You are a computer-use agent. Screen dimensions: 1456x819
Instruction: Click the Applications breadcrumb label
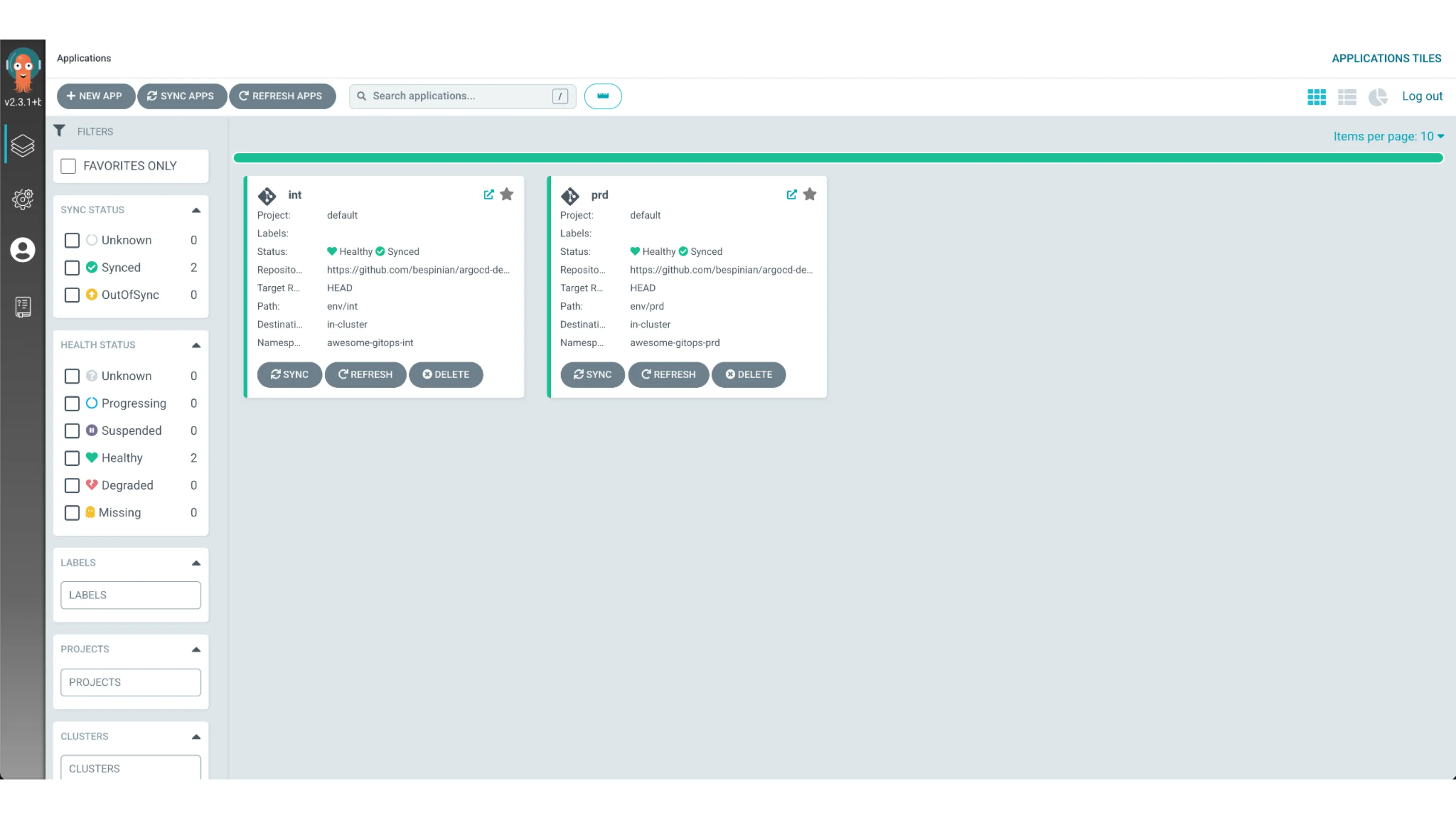83,58
